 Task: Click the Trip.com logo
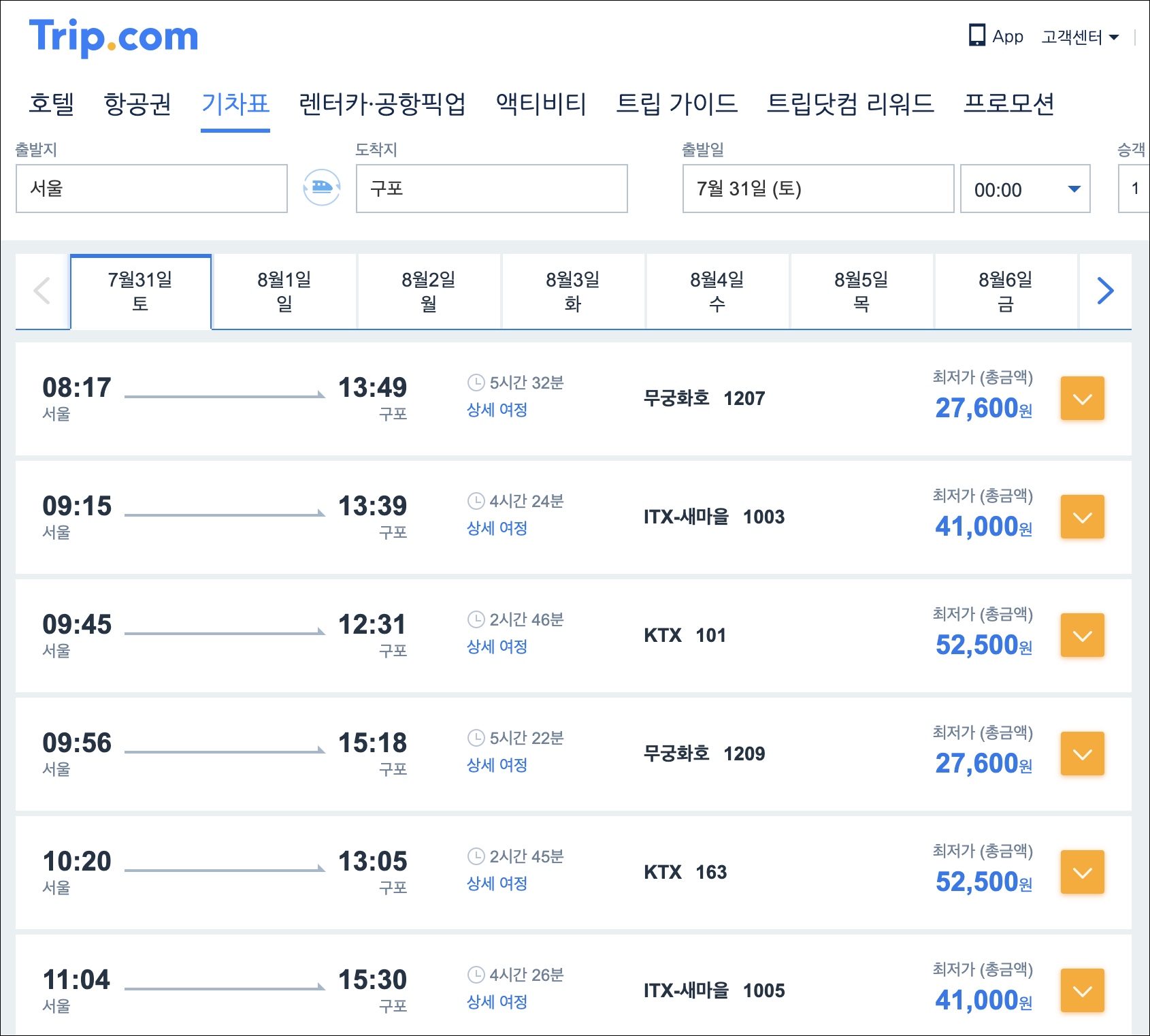[114, 37]
